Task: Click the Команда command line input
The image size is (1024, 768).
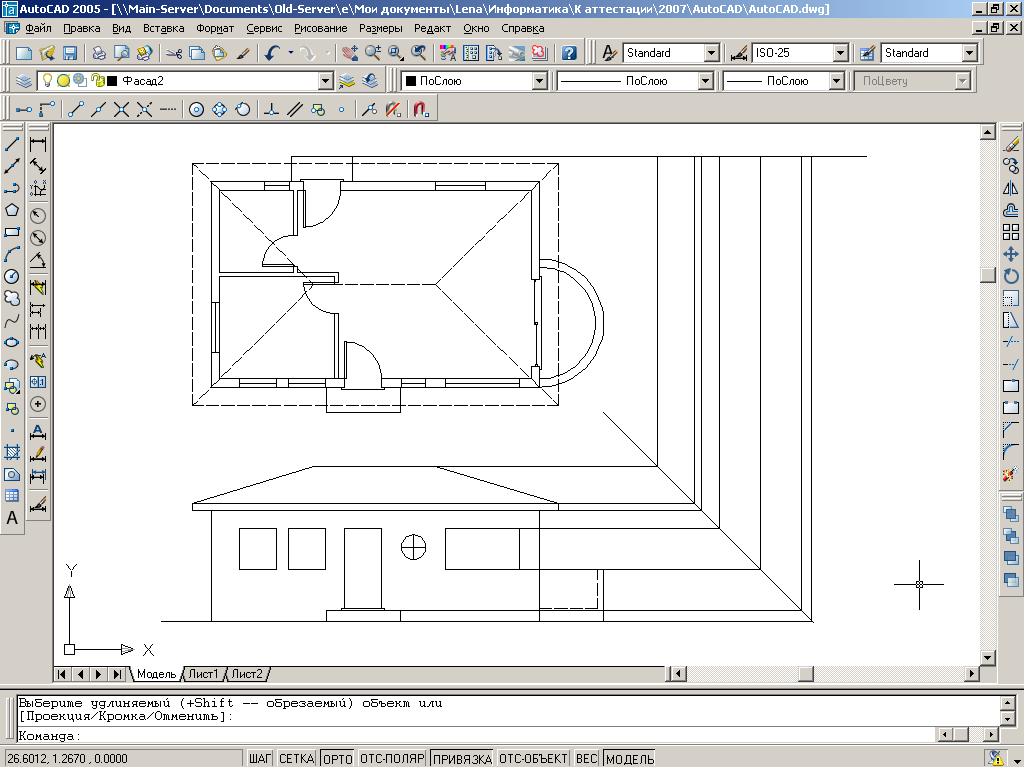Action: 477,736
